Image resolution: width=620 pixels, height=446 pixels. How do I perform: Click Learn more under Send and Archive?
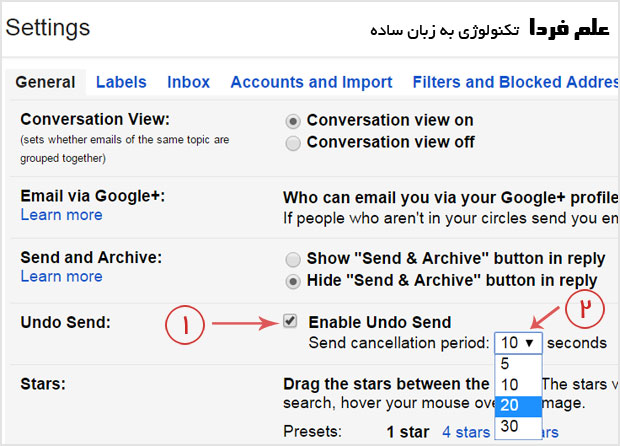[x=61, y=276]
